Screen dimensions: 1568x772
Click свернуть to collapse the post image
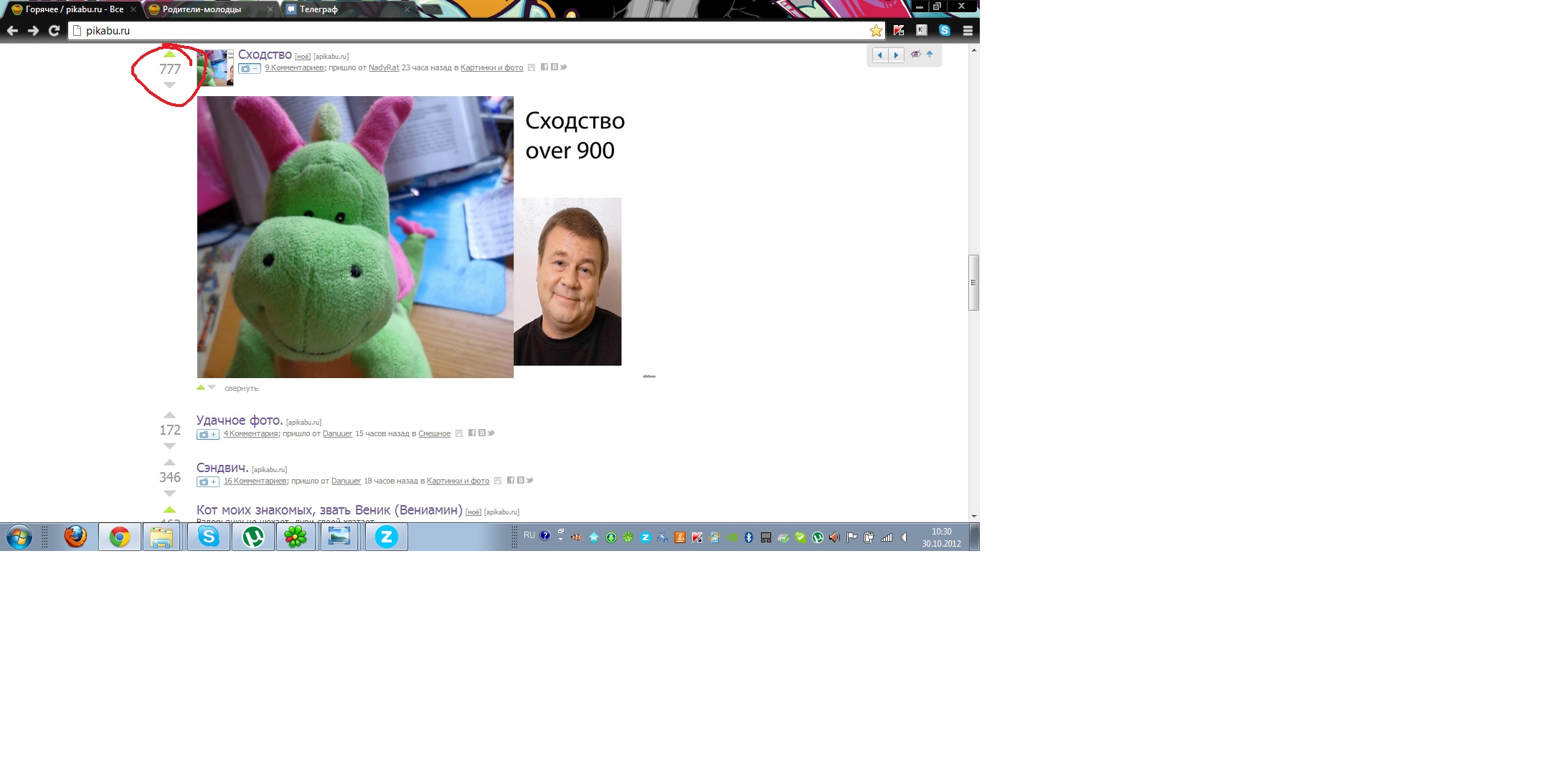(x=241, y=388)
